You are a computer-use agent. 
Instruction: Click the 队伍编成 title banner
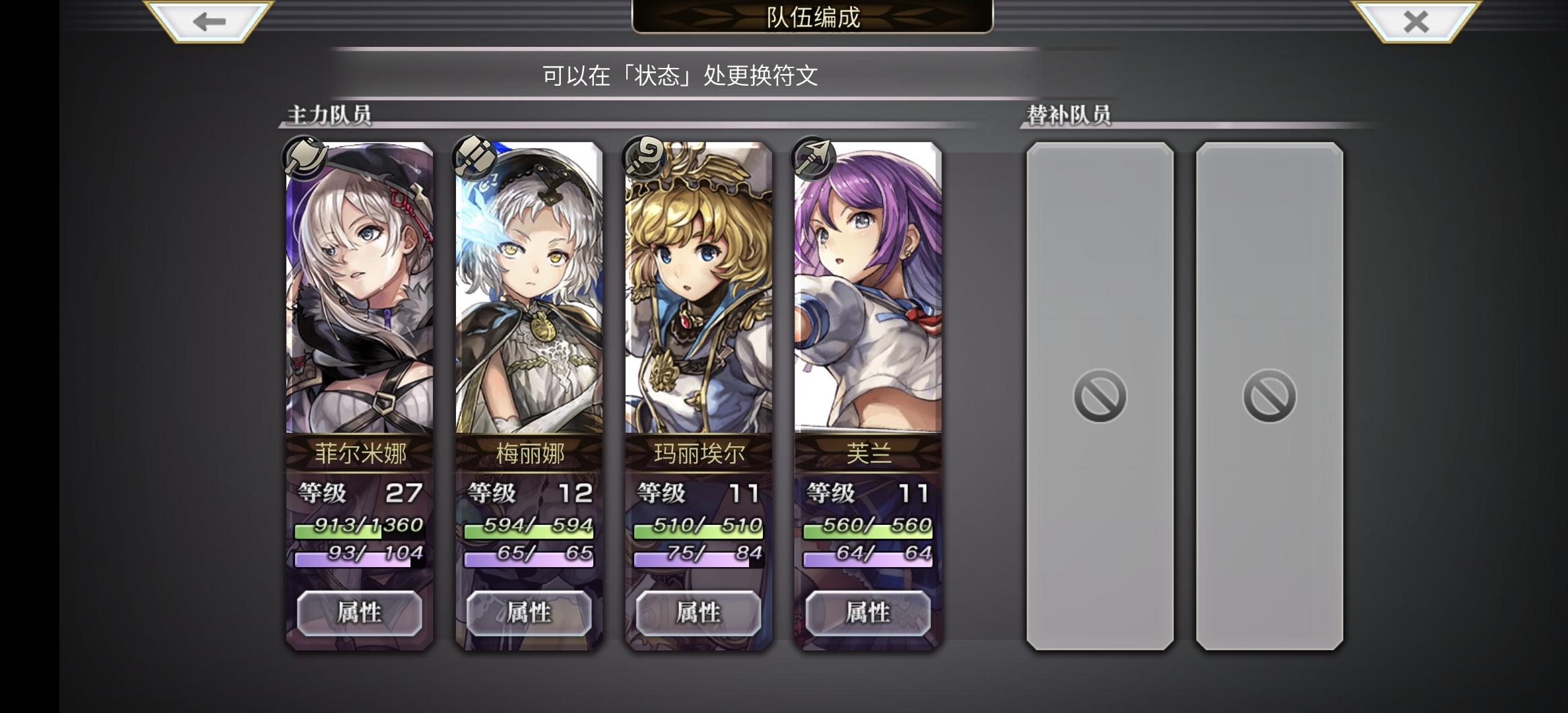pos(812,17)
